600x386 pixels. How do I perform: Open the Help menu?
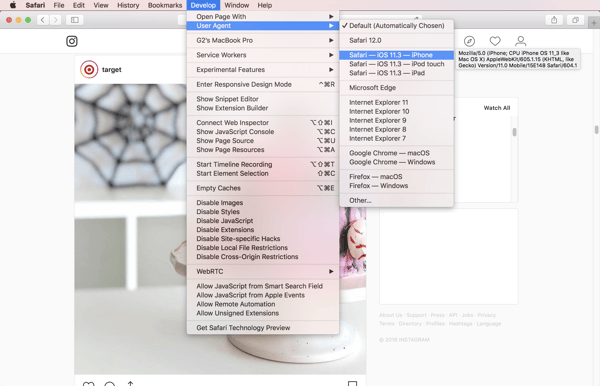coord(264,5)
